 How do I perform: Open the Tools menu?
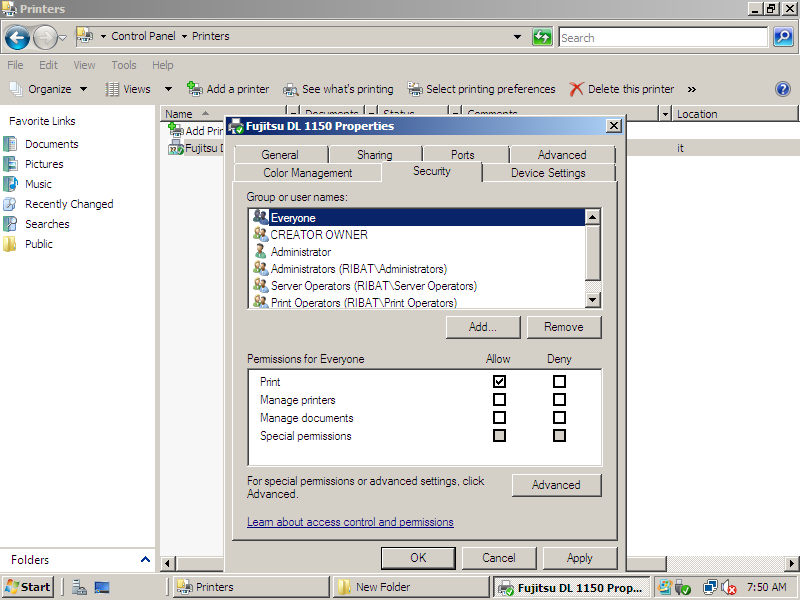tap(124, 65)
